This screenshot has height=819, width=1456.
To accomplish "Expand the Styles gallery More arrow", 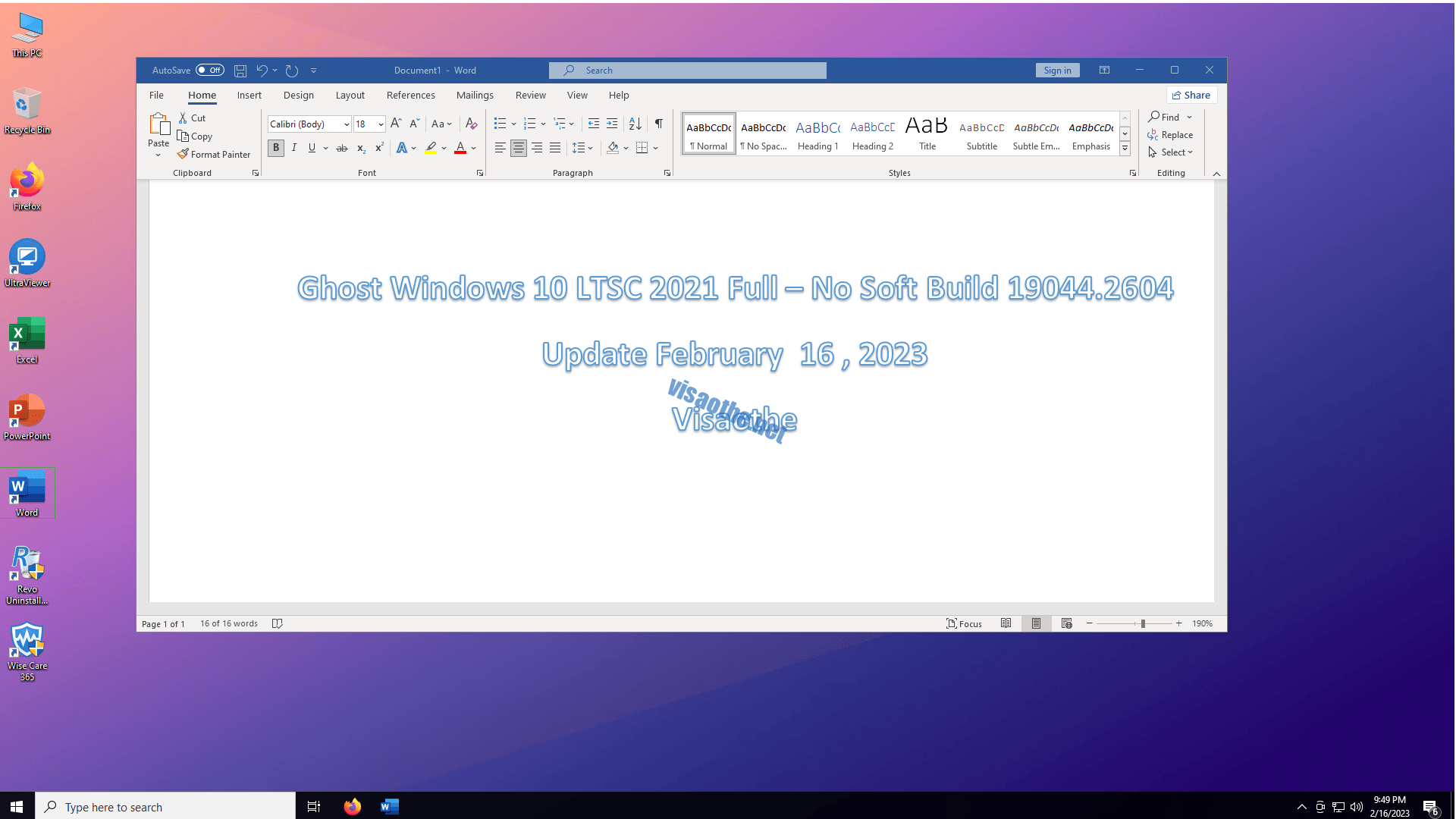I will [1125, 149].
